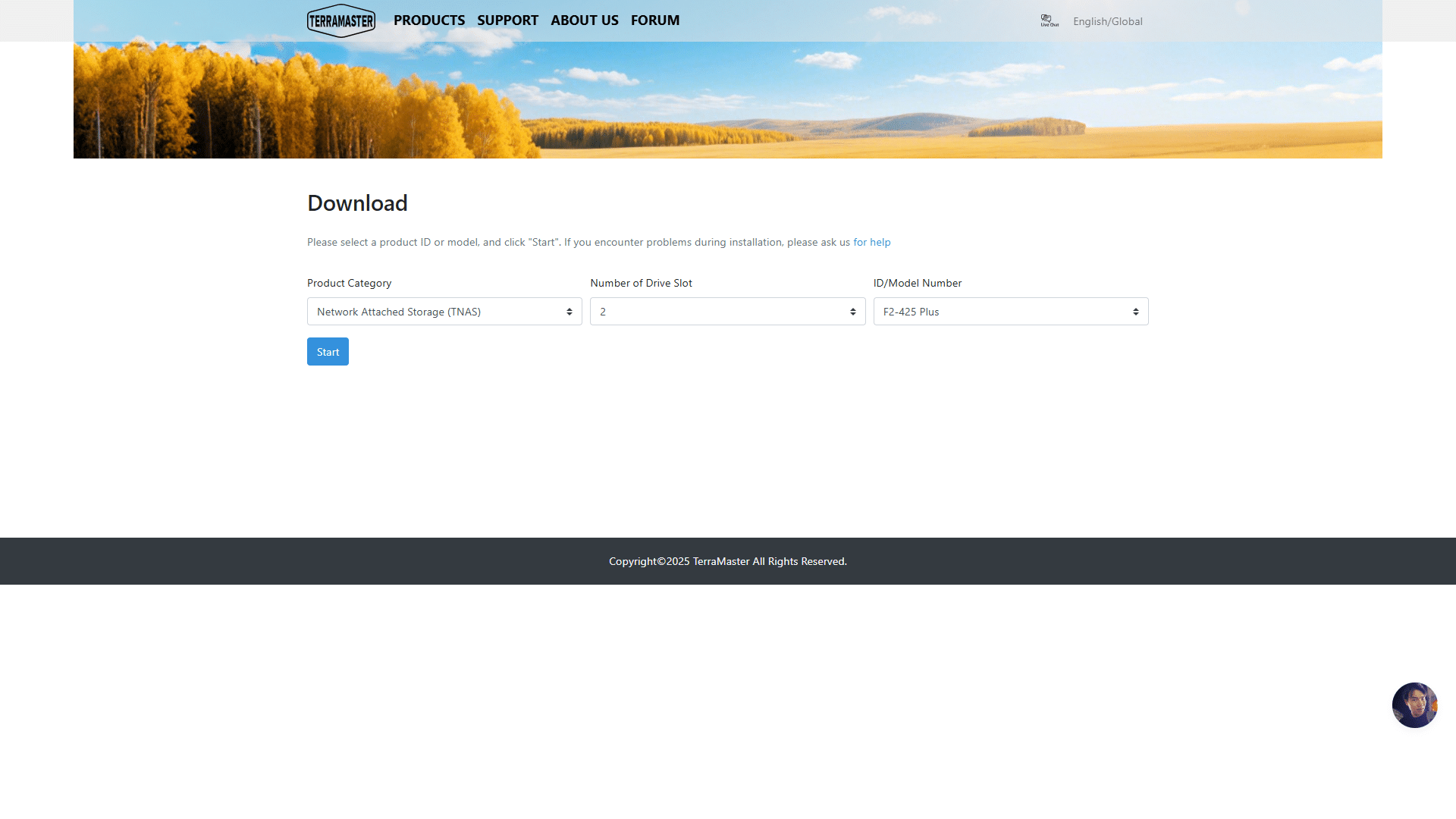Open the Live Chat icon in the header

click(1049, 20)
